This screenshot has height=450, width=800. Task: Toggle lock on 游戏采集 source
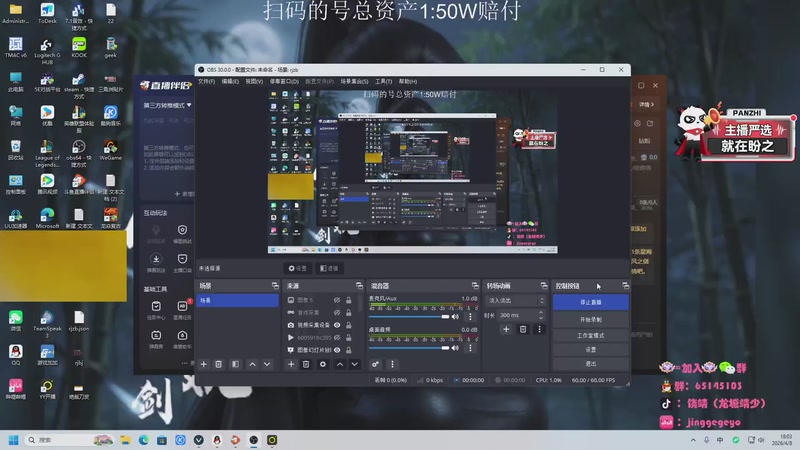[x=348, y=312]
